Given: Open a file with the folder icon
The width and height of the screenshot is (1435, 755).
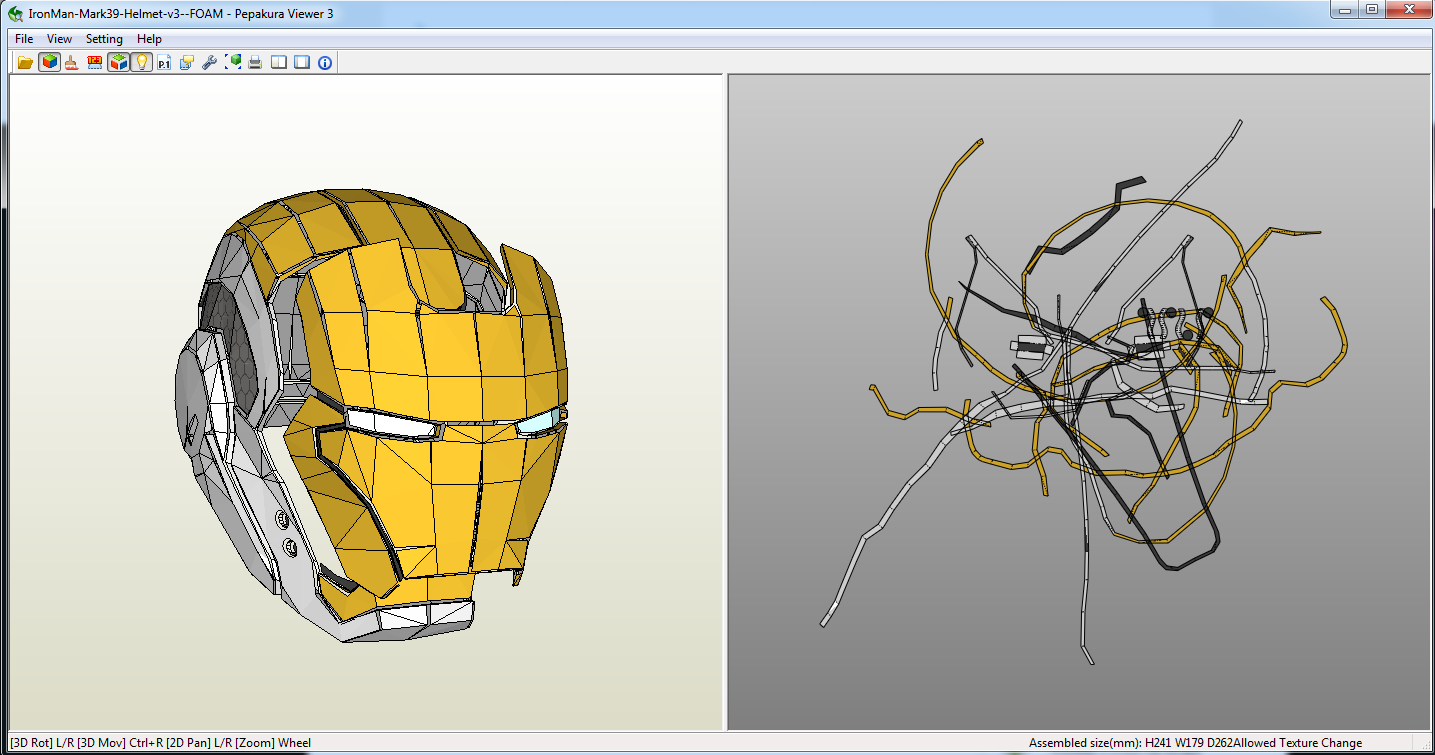Looking at the screenshot, I should pyautogui.click(x=26, y=62).
